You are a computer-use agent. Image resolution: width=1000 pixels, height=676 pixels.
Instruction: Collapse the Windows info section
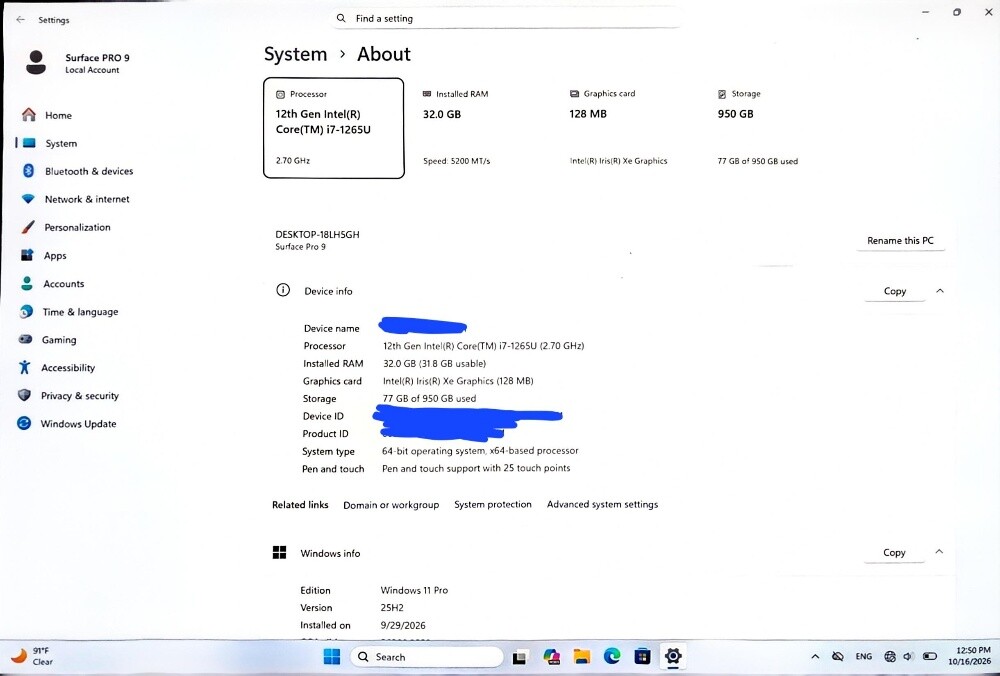pos(939,552)
